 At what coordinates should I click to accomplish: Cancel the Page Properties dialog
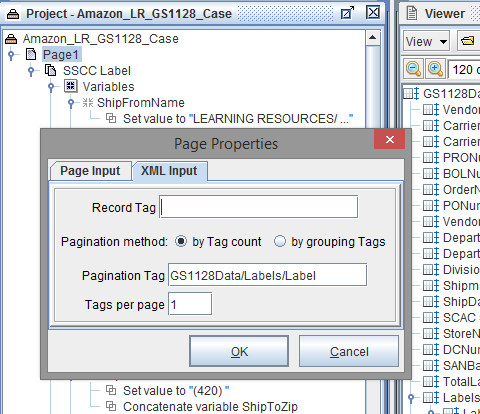tap(349, 351)
